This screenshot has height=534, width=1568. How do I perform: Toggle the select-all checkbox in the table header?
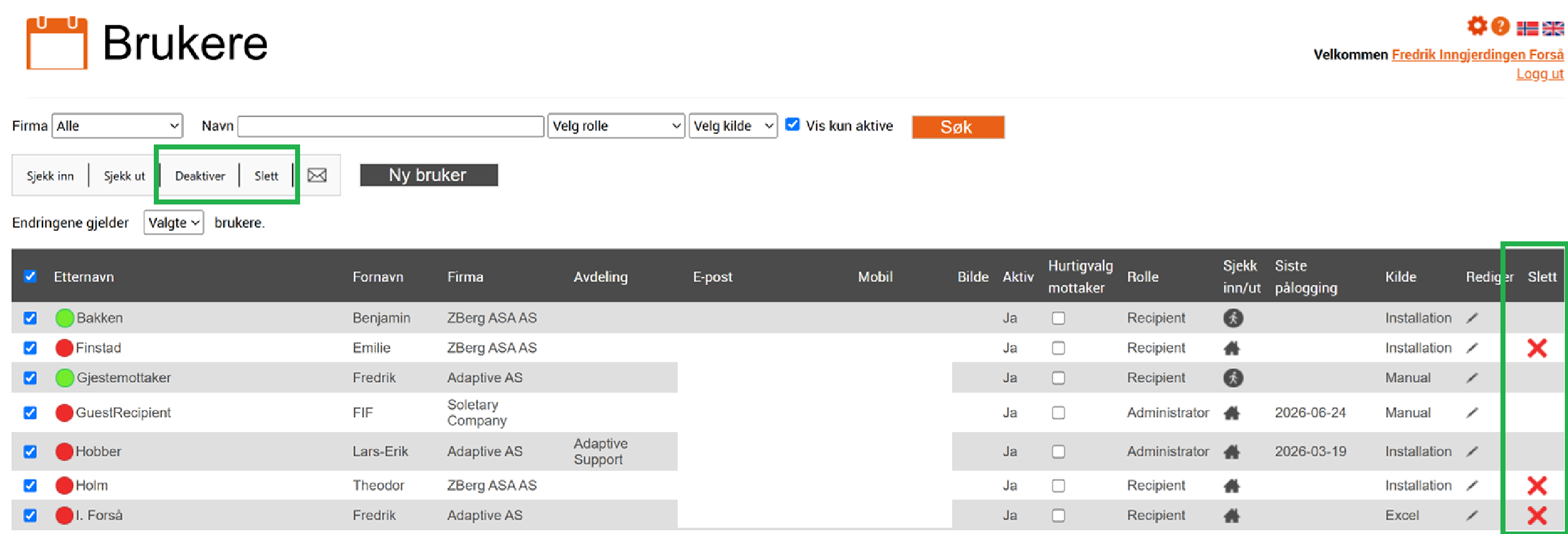(30, 276)
